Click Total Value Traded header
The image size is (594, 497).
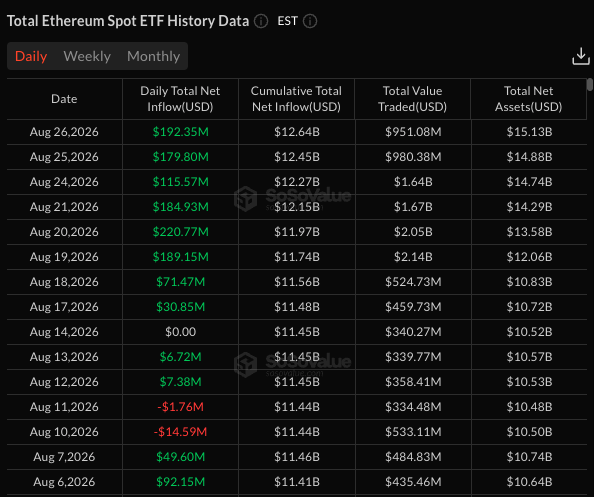tap(413, 99)
